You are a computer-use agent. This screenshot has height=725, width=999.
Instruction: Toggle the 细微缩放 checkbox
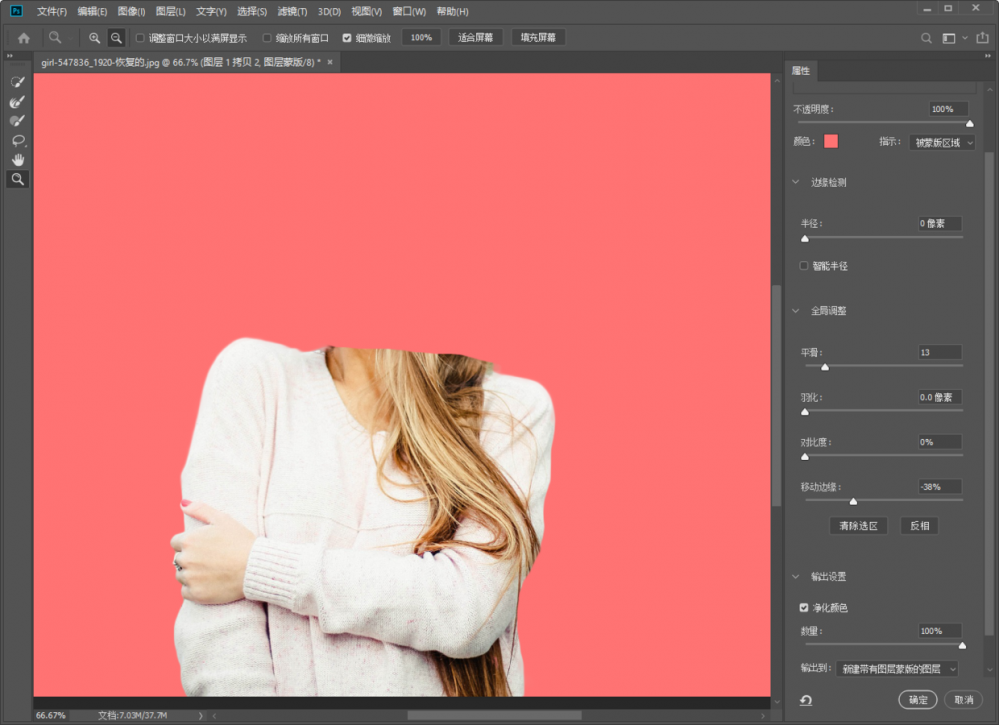(x=347, y=38)
